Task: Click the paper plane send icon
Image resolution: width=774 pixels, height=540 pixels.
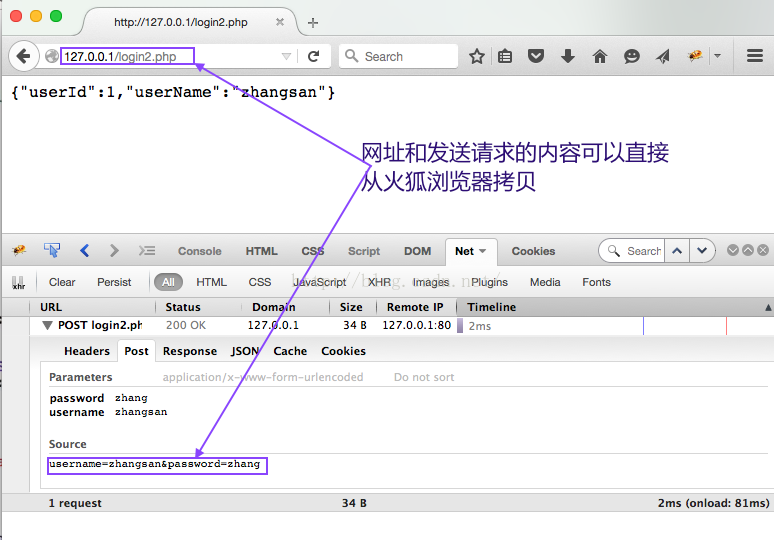Action: tap(663, 56)
